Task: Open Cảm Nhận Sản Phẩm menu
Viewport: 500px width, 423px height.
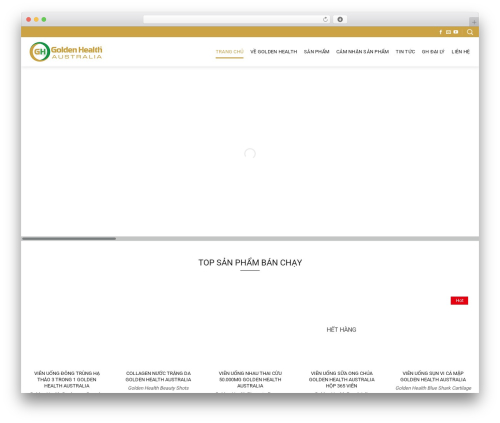Action: point(362,52)
